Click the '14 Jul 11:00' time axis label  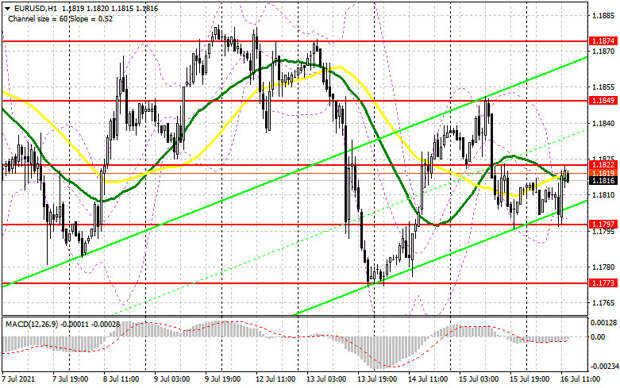[428, 379]
